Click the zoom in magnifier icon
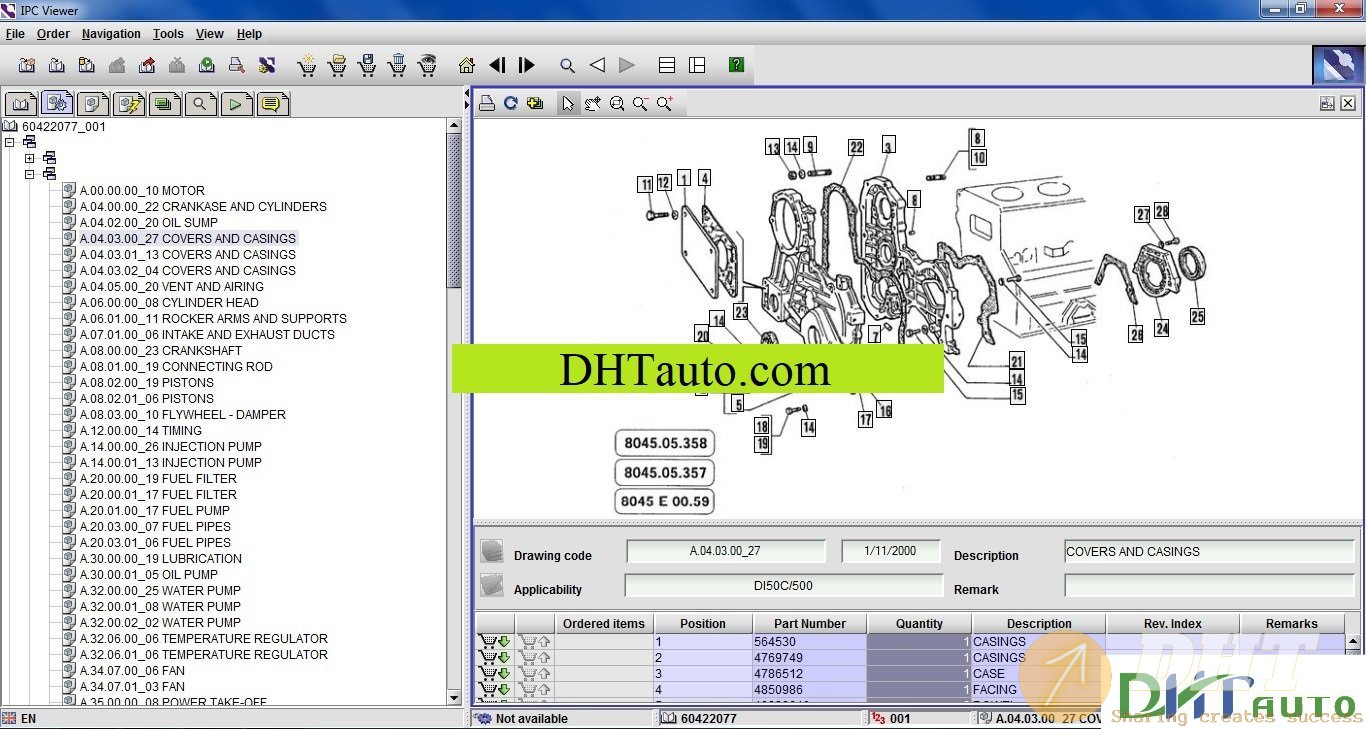This screenshot has height=729, width=1366. [665, 103]
